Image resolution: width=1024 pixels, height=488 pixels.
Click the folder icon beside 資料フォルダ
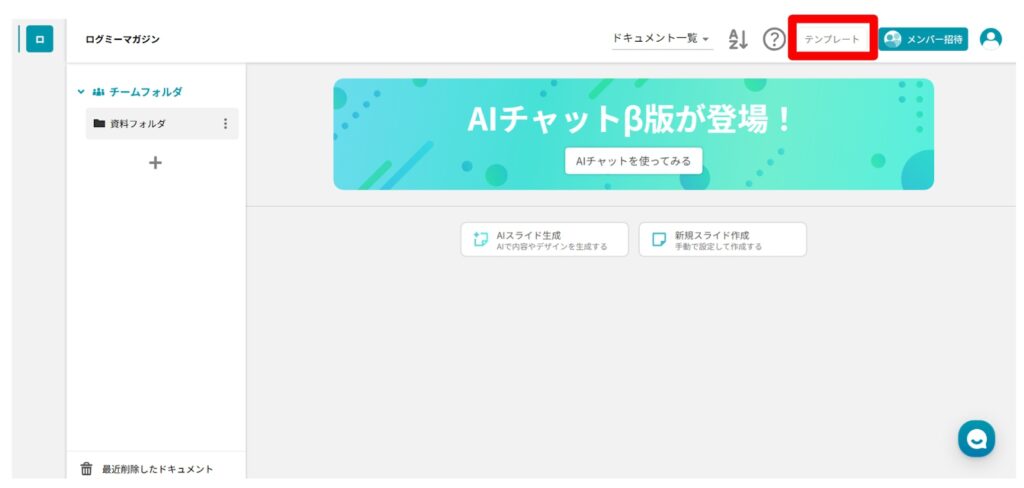[x=99, y=124]
